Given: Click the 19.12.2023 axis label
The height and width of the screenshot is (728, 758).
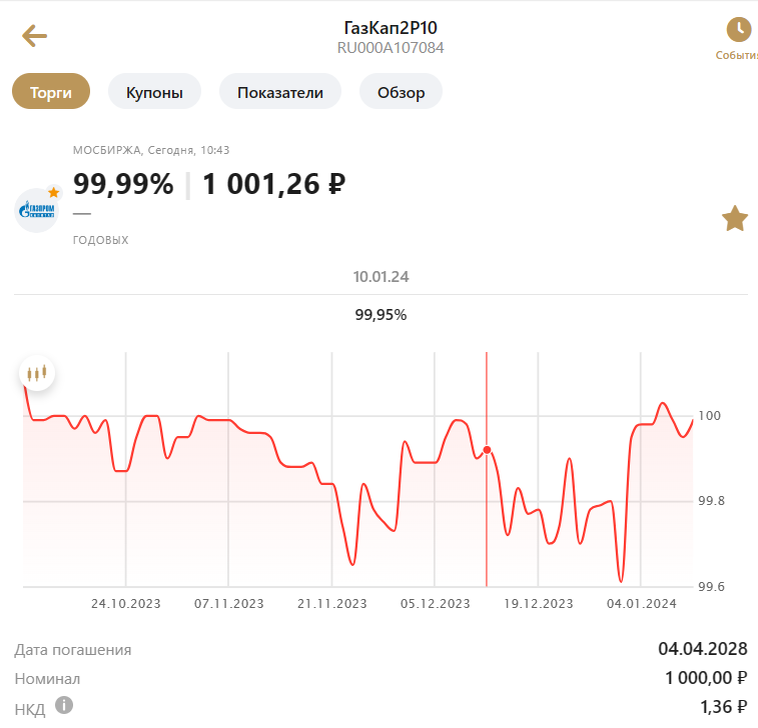Looking at the screenshot, I should pyautogui.click(x=538, y=603).
